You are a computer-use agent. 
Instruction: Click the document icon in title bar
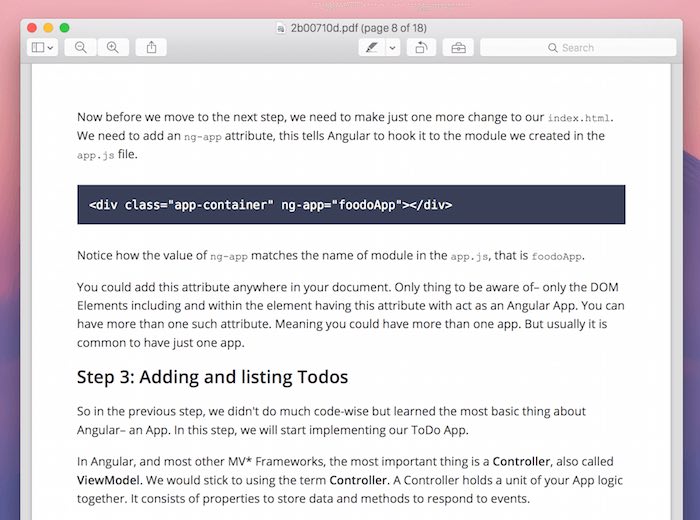tap(280, 29)
